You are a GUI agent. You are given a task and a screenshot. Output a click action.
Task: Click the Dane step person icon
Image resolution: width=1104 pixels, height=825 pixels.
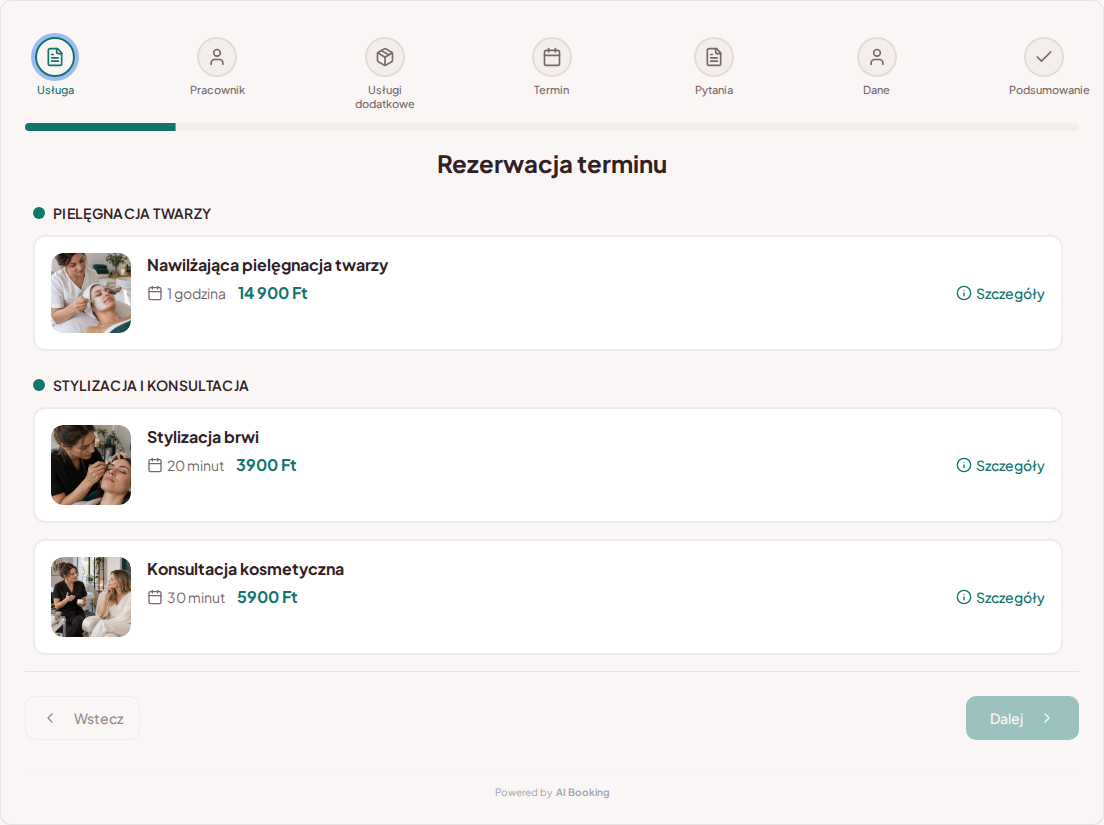pyautogui.click(x=877, y=57)
